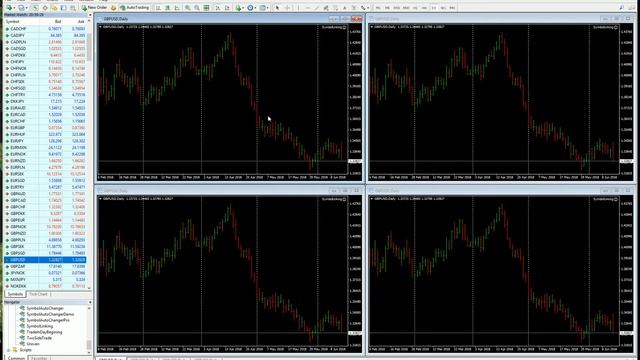This screenshot has width=640, height=360.
Task: Toggle the Navigator panel star icon
Action: [x=54, y=8]
